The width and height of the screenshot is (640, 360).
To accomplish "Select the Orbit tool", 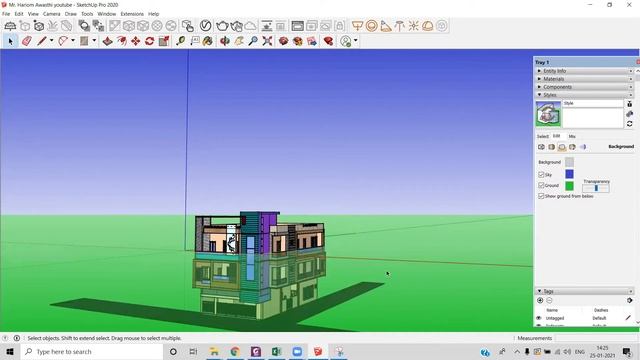I will click(x=224, y=41).
